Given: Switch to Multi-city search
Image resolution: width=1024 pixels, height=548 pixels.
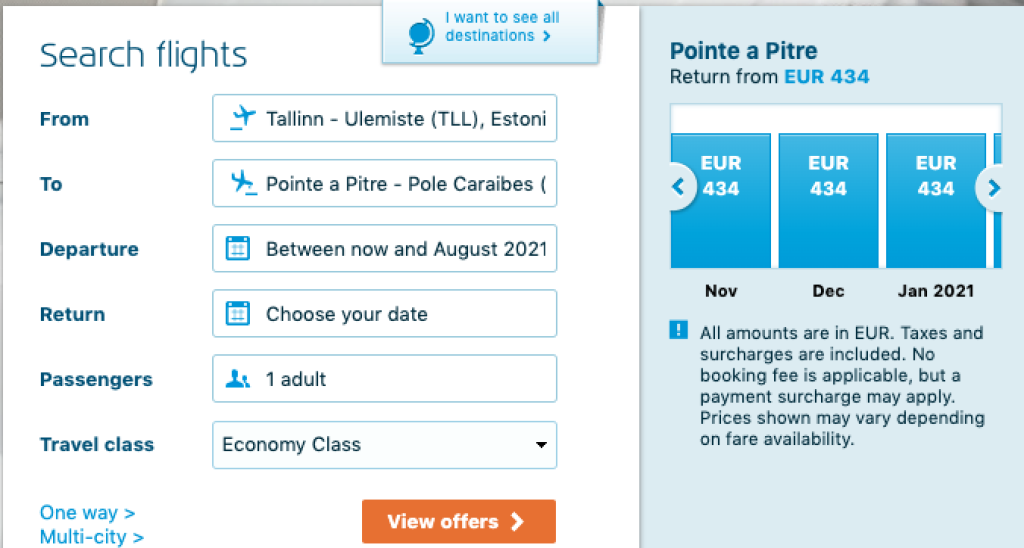Looking at the screenshot, I should point(92,537).
